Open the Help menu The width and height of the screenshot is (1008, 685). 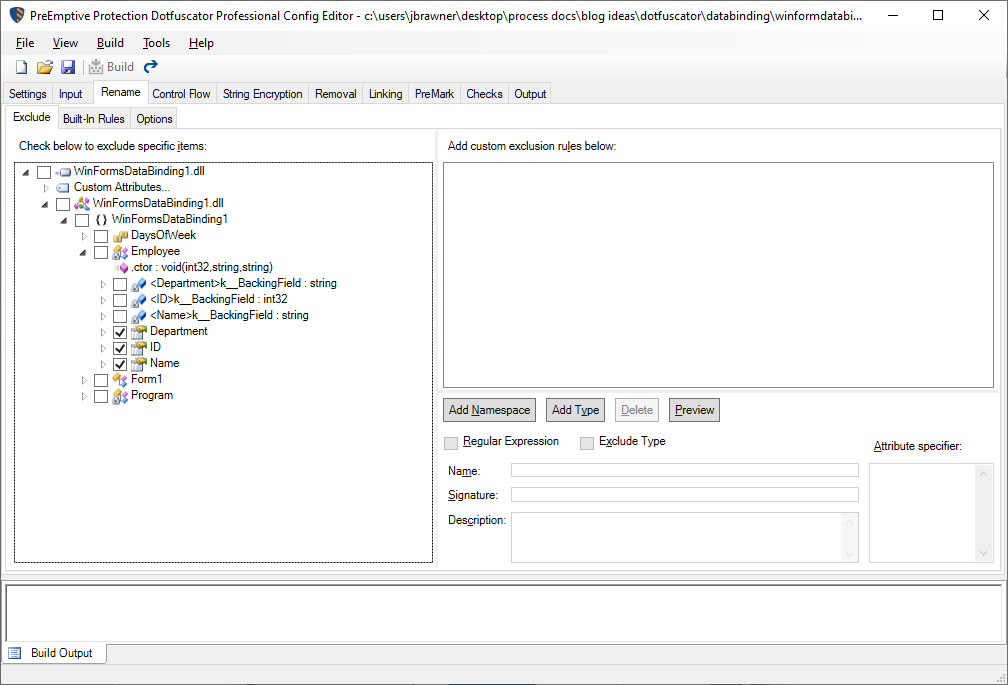[x=201, y=43]
